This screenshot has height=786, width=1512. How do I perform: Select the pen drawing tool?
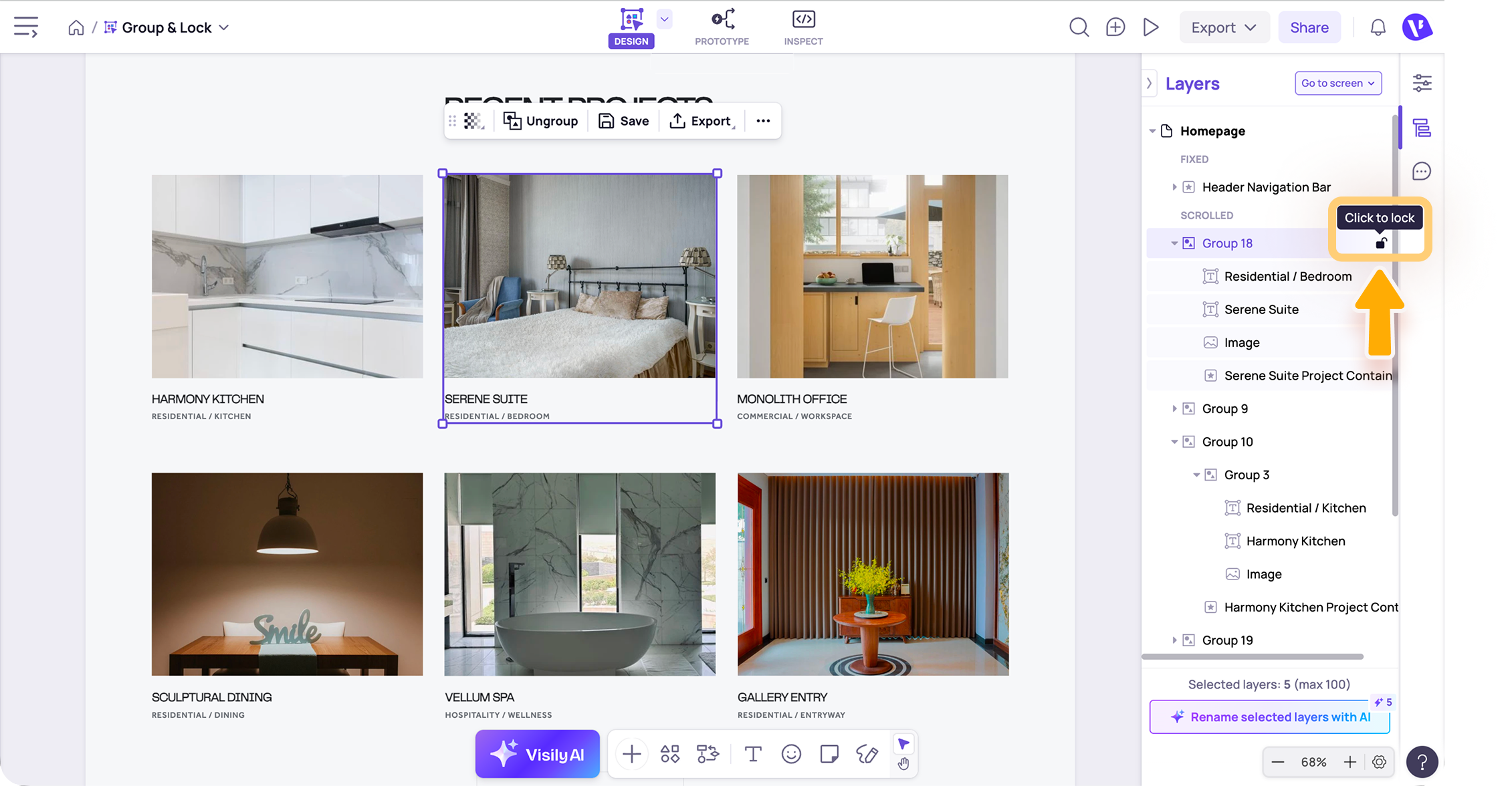pyautogui.click(x=867, y=755)
